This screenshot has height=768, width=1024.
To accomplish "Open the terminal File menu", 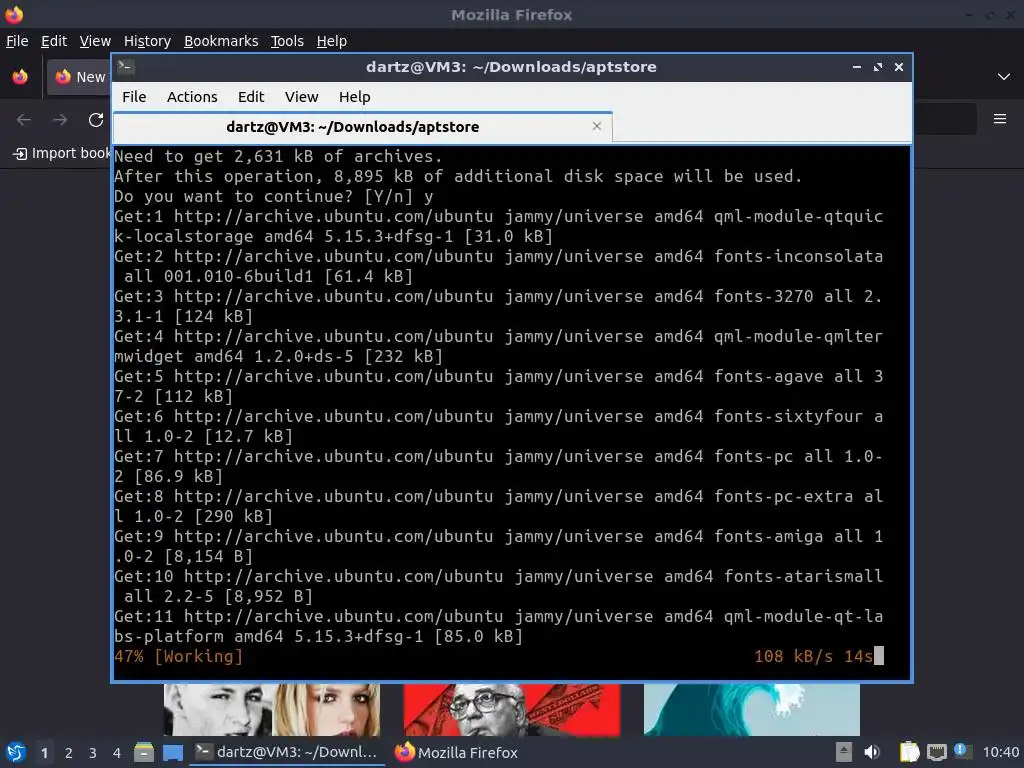I will 134,97.
